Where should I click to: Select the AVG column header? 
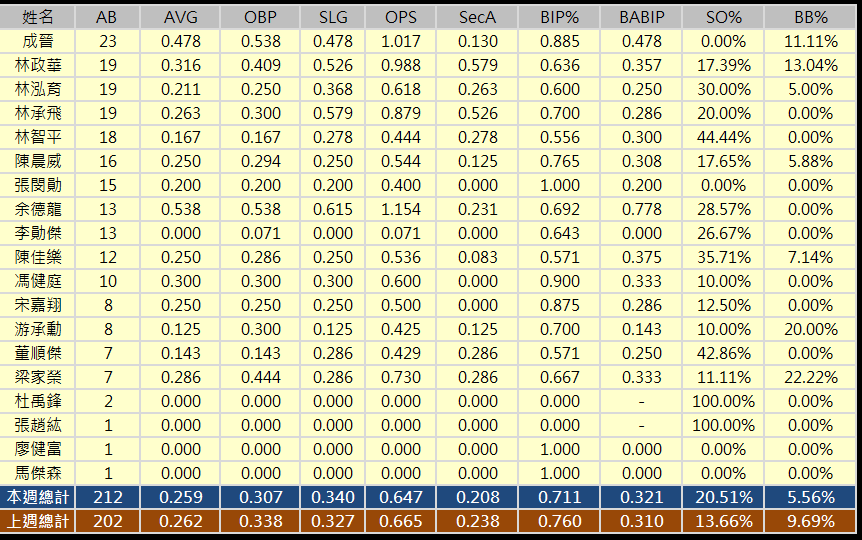point(180,17)
